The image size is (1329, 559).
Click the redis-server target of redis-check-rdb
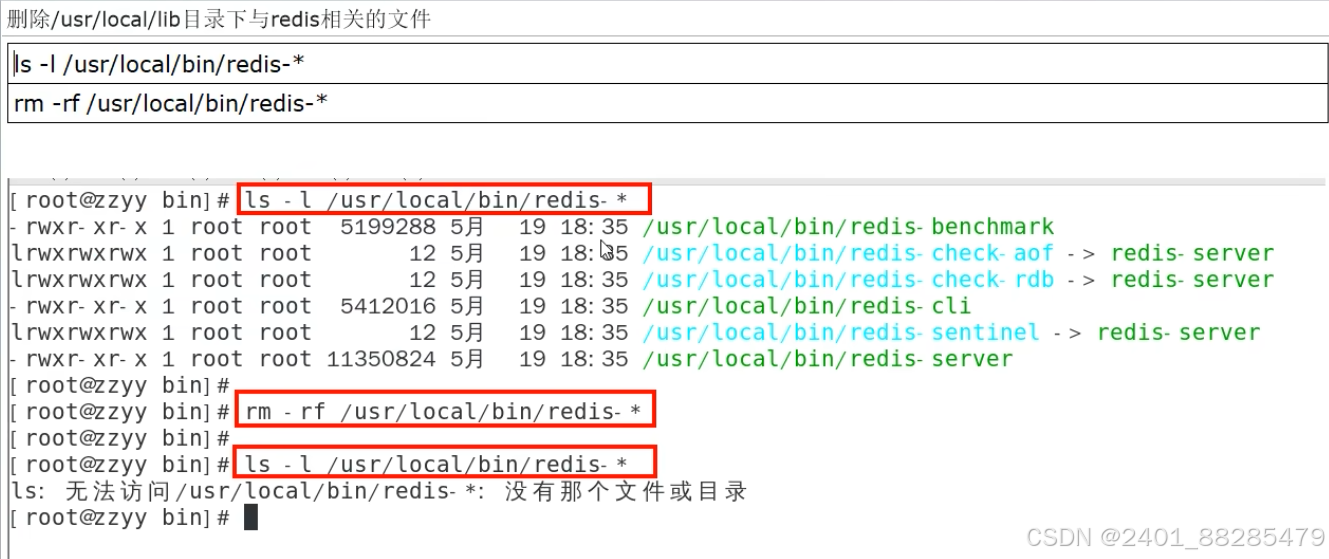coord(1192,279)
